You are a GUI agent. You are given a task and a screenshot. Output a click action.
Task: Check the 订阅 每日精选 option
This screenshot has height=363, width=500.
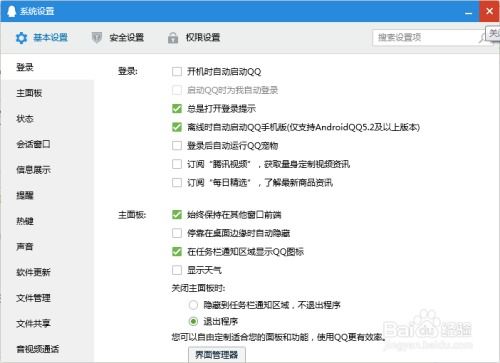pos(177,182)
